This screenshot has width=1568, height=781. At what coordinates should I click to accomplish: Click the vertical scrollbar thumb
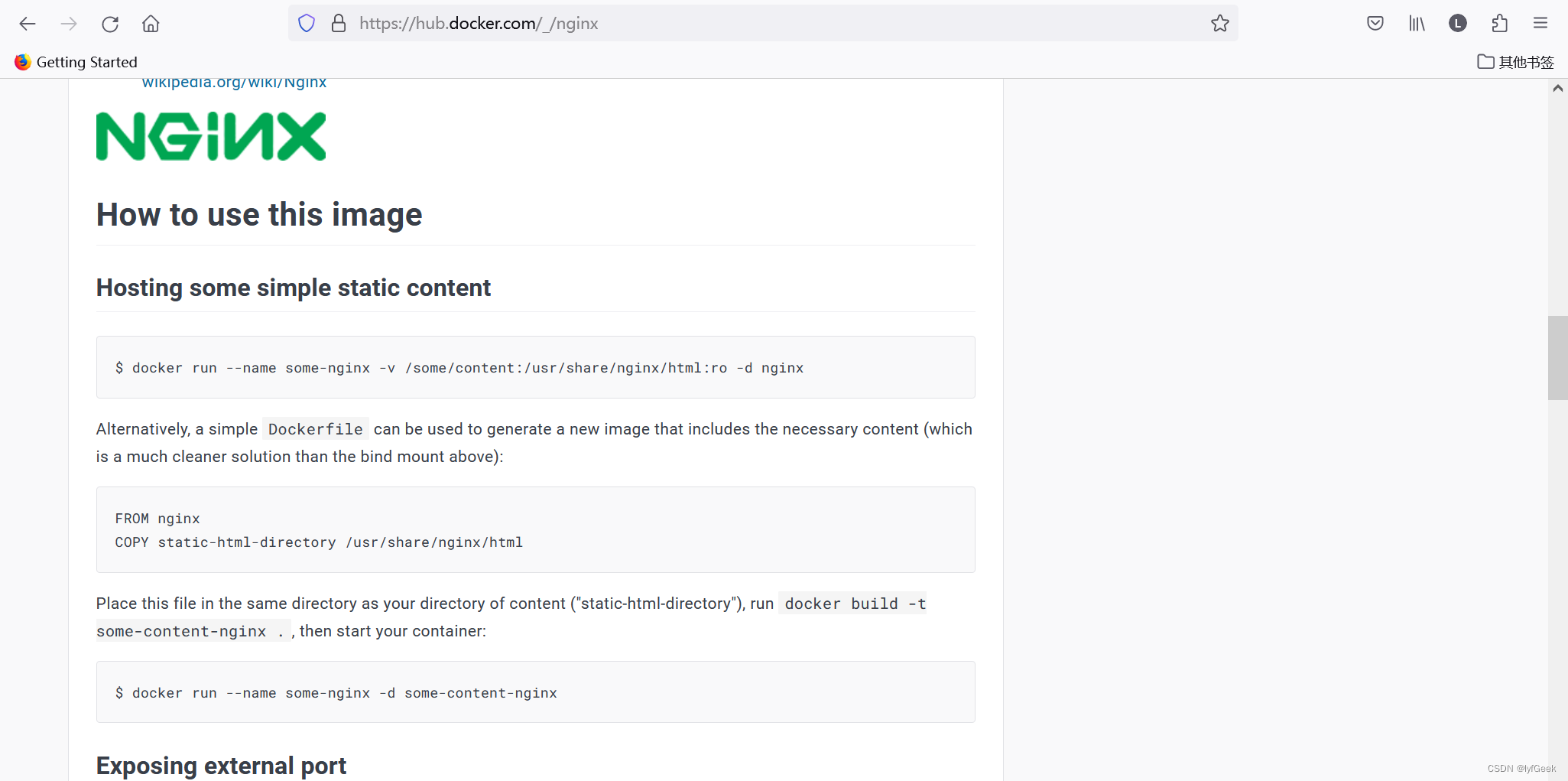click(x=1557, y=357)
